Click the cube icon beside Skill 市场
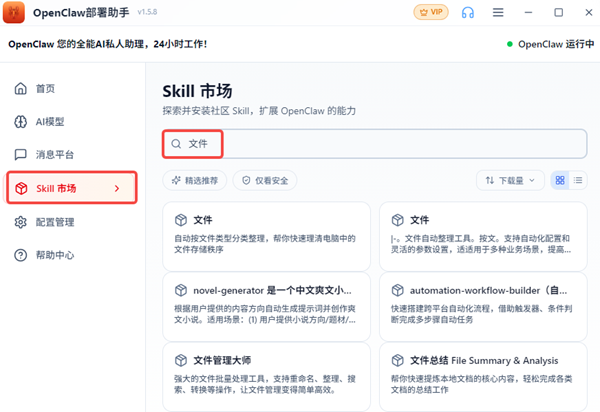Viewport: 600px width, 412px height. 21,188
